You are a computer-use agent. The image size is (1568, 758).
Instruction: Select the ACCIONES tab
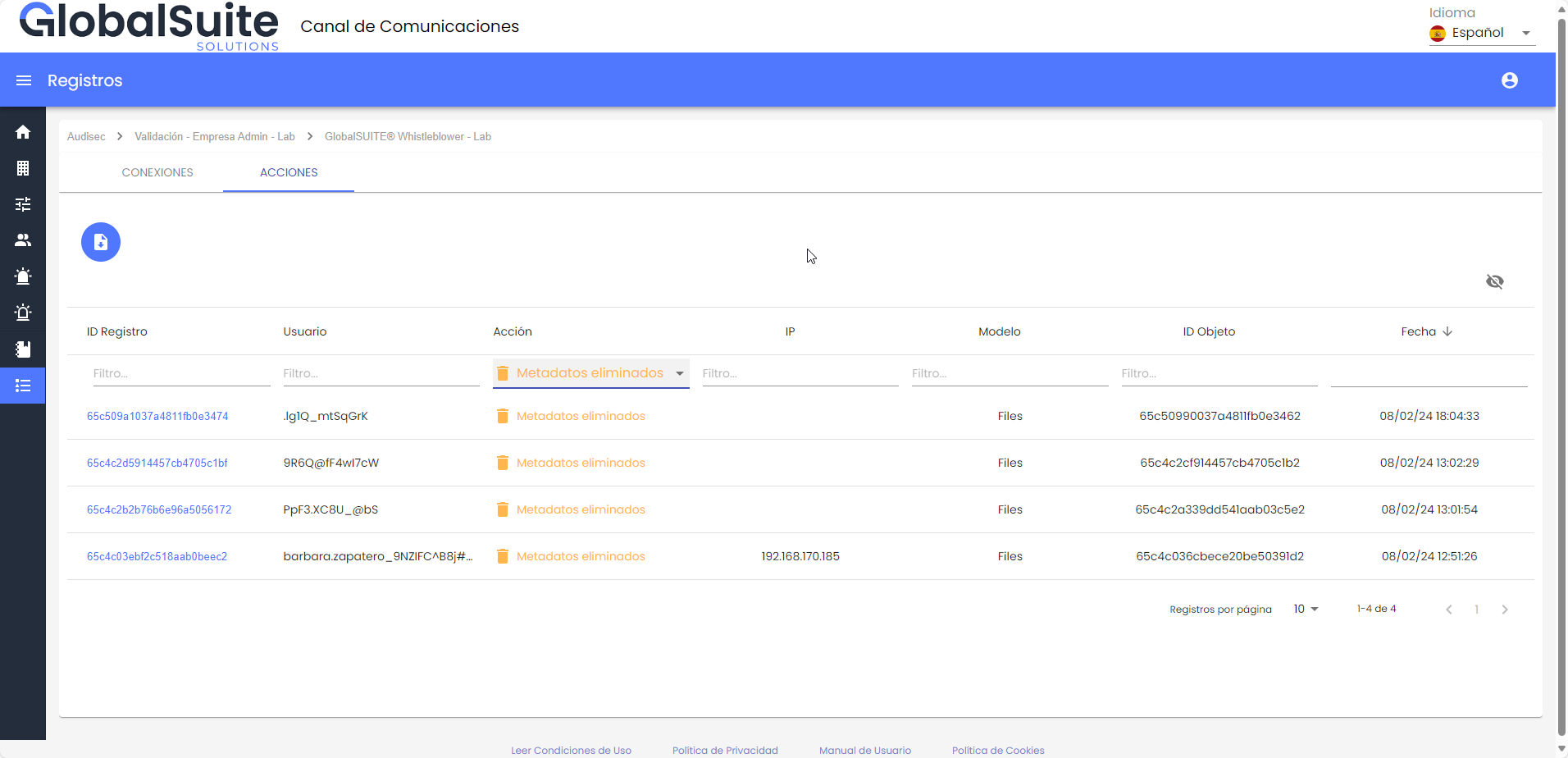pos(289,172)
